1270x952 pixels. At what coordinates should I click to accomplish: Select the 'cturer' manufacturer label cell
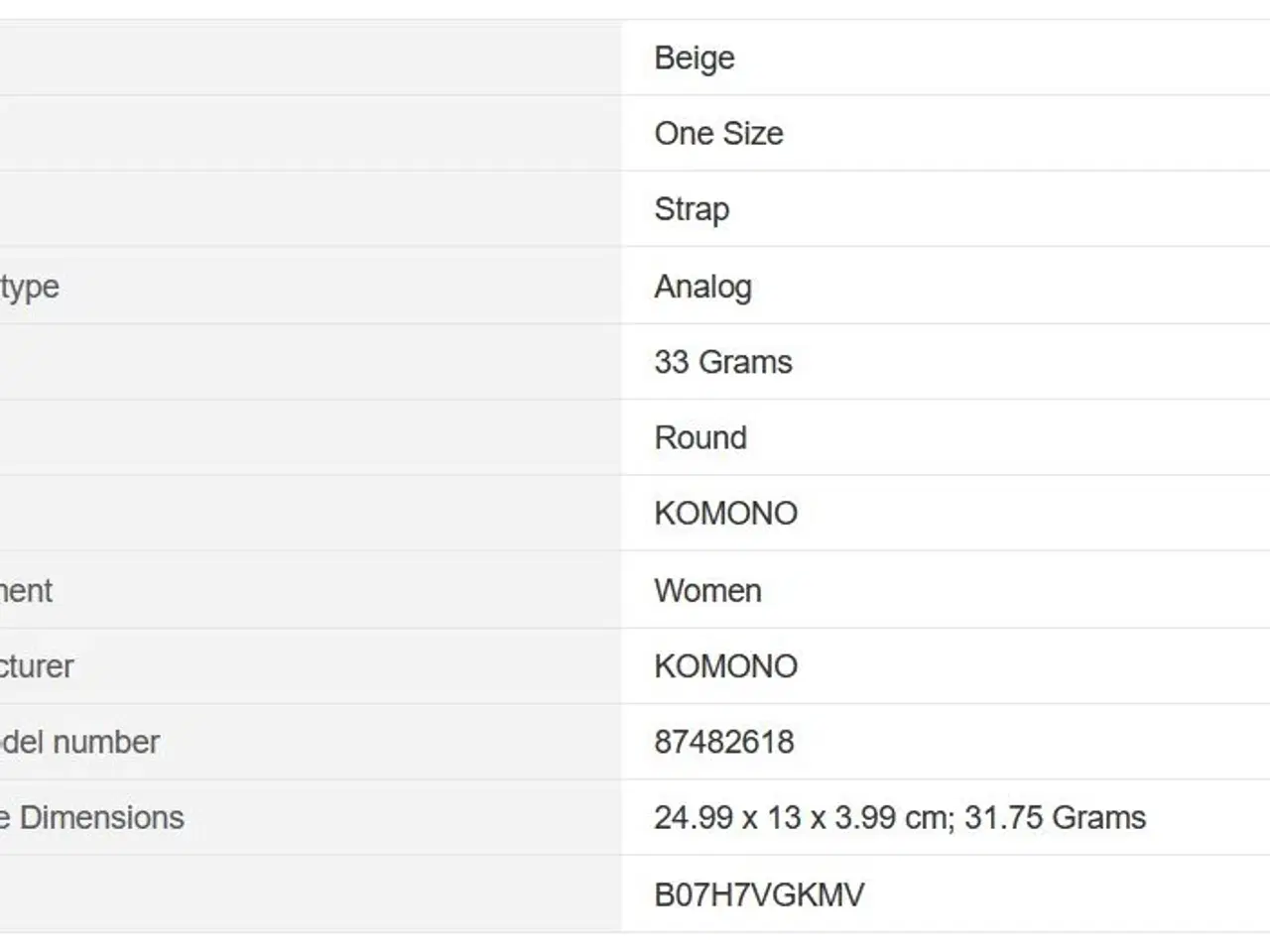click(x=311, y=666)
